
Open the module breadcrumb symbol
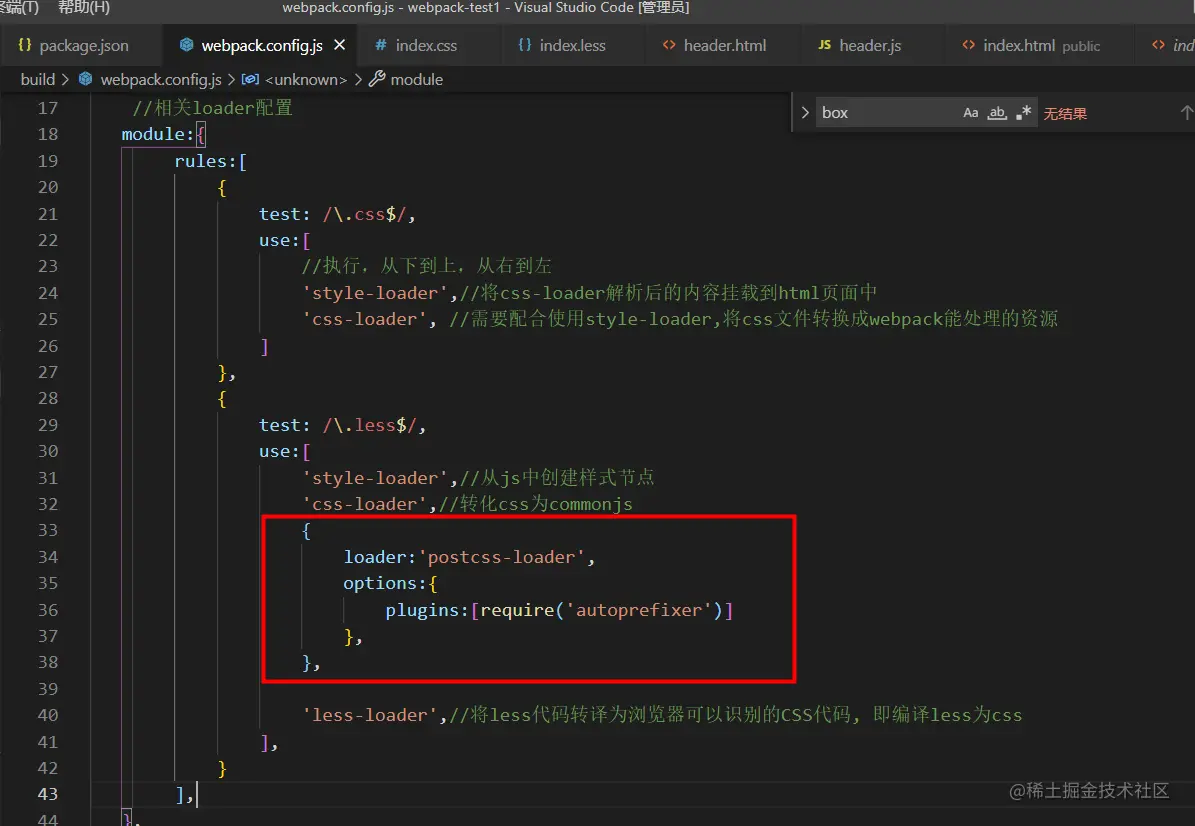416,79
